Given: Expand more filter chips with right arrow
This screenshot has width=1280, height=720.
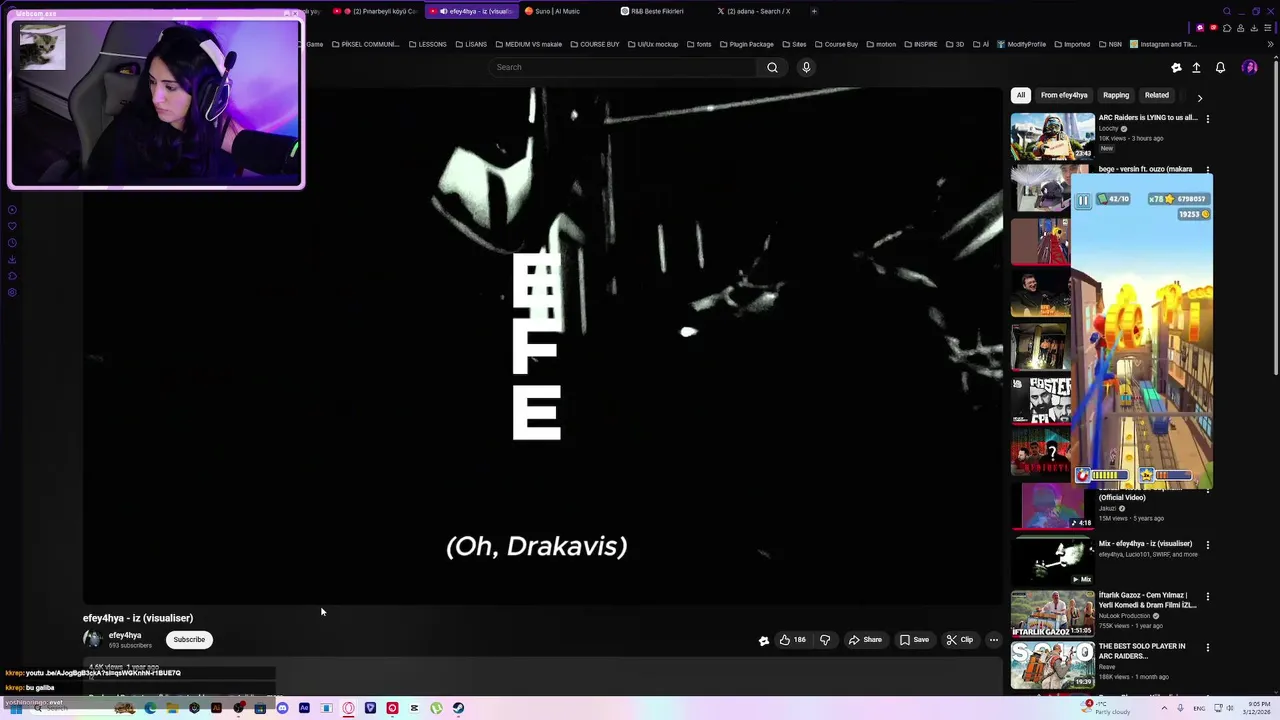Looking at the screenshot, I should click(x=1199, y=97).
